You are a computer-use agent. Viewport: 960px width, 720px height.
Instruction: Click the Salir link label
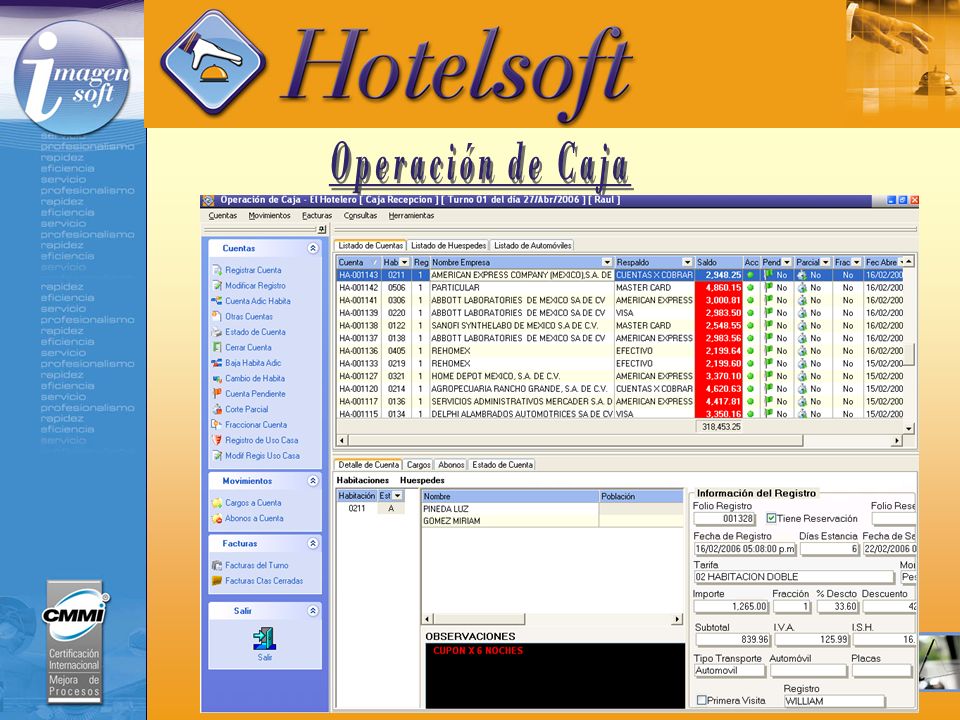click(x=264, y=657)
